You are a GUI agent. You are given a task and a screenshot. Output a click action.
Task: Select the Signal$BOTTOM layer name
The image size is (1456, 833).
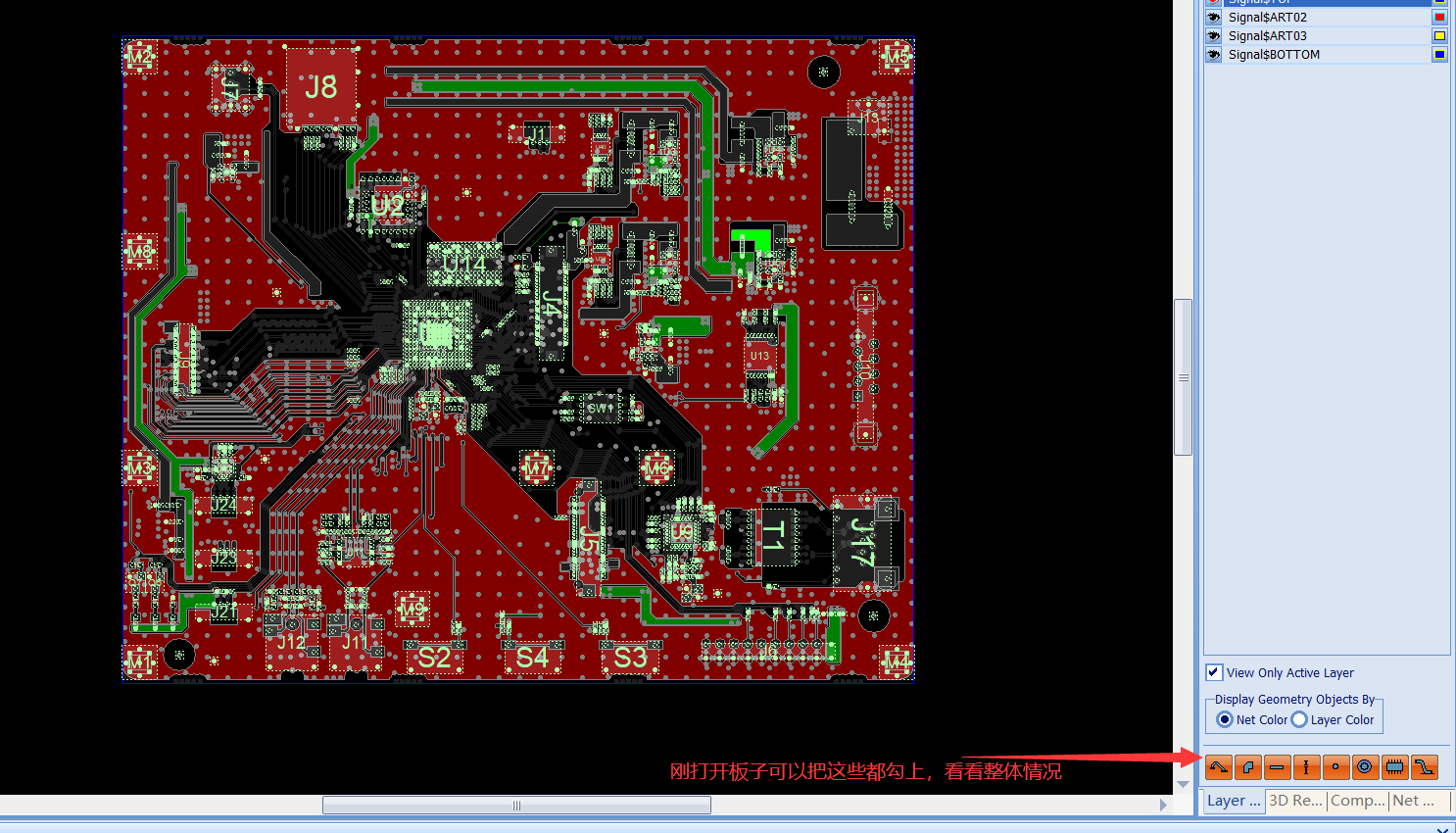1275,55
